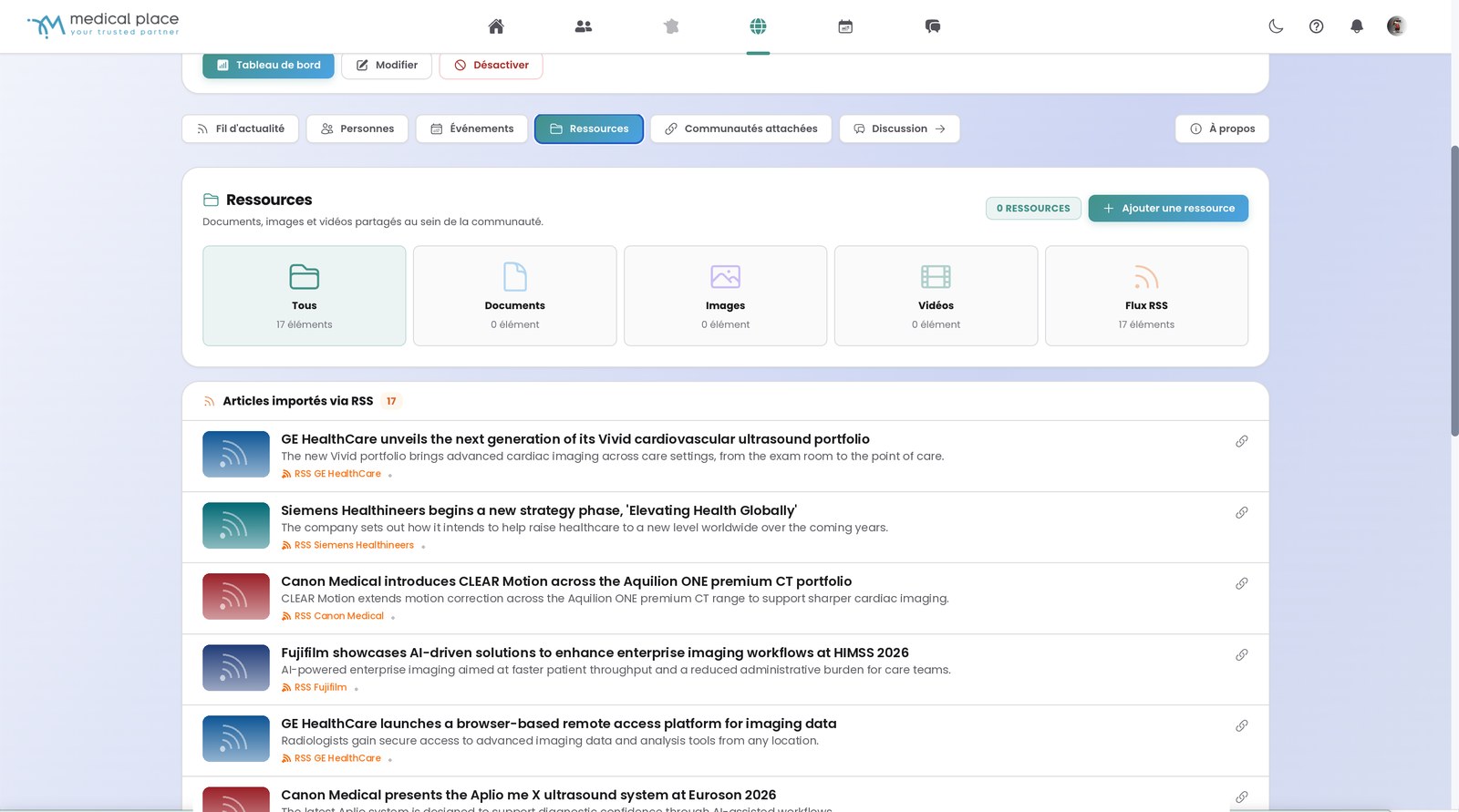Open the puzzle piece icon in top navigation

[x=671, y=26]
